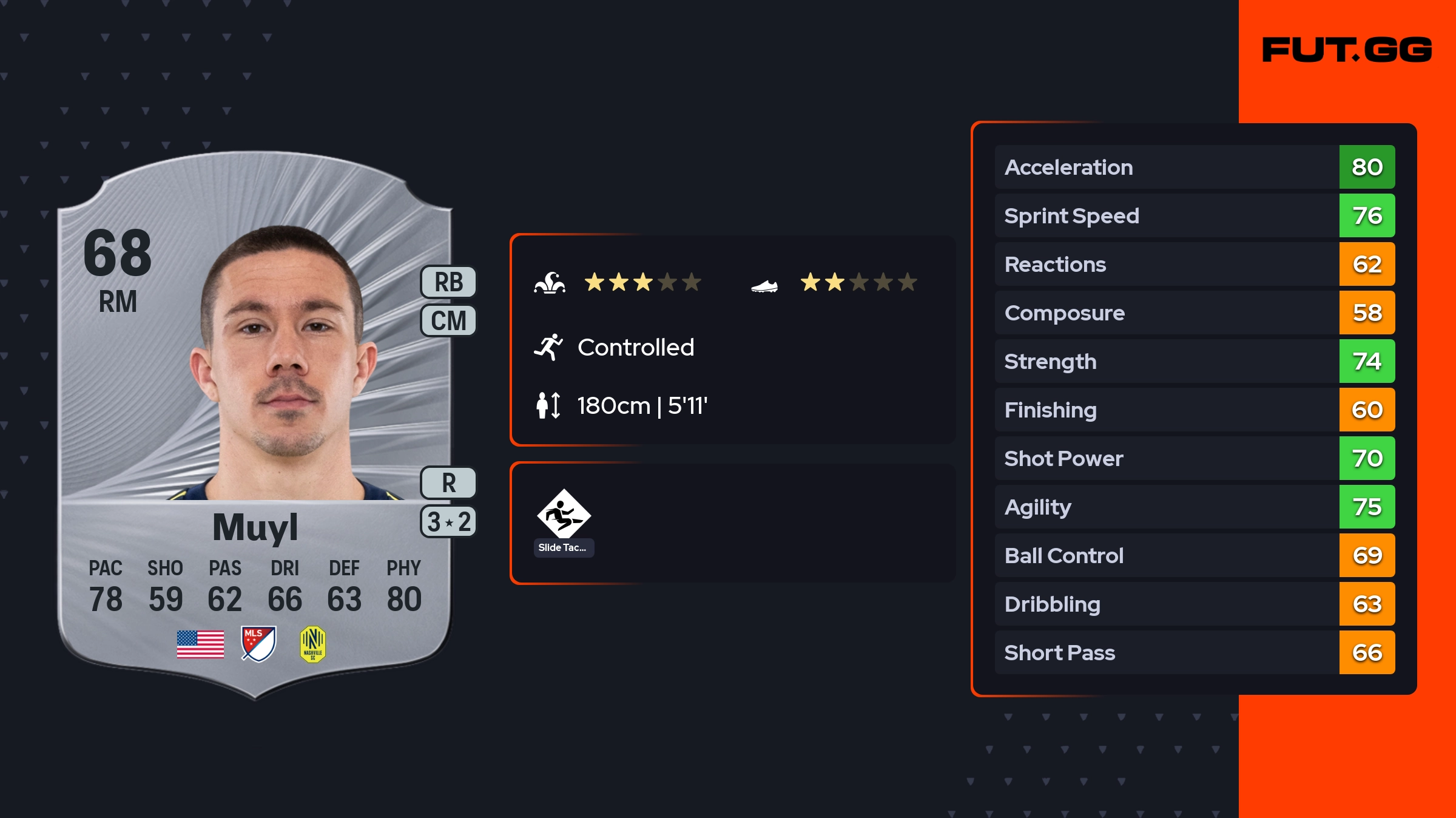
Task: Click the orange 58 Composure value
Action: click(x=1367, y=313)
